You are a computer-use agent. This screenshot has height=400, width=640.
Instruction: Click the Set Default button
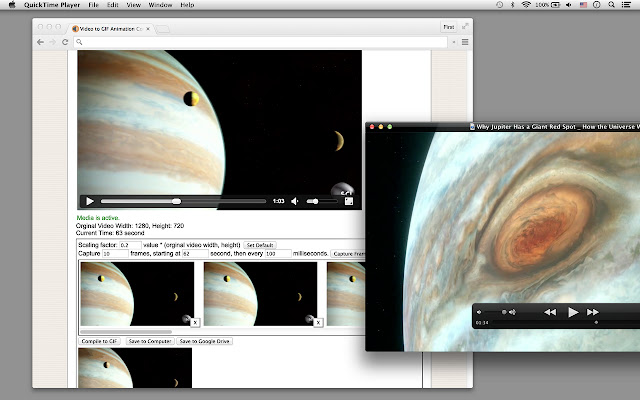click(260, 245)
